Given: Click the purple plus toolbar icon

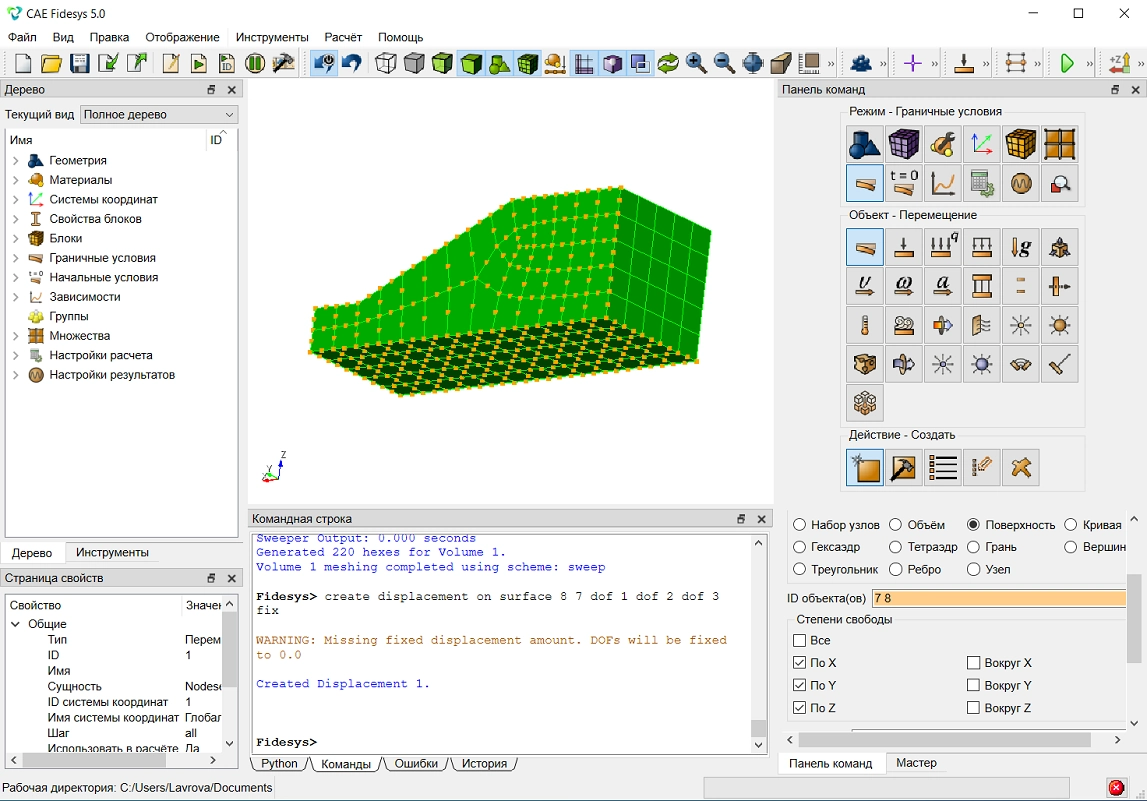Looking at the screenshot, I should [x=912, y=64].
